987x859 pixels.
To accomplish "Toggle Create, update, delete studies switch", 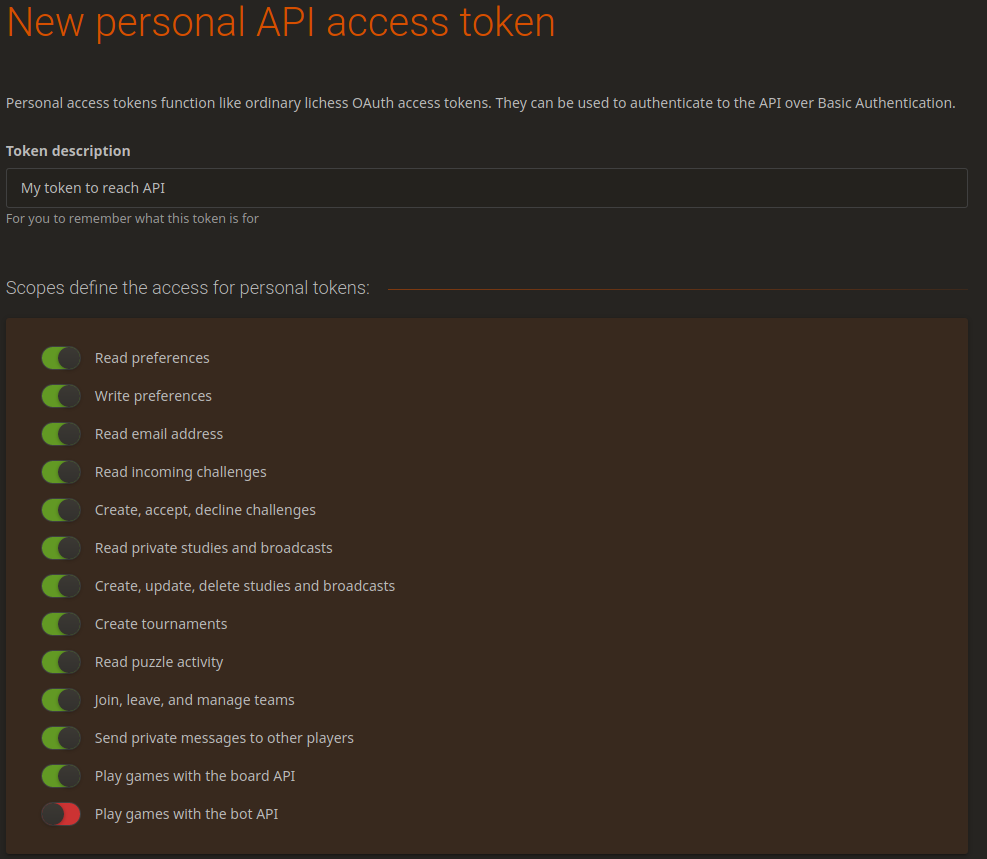I will click(61, 586).
